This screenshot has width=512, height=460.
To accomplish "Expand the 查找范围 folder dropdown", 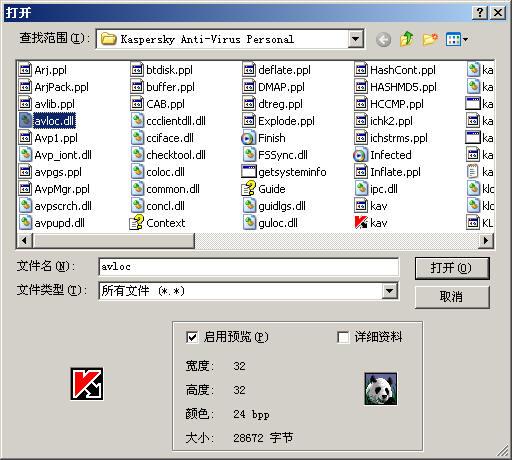I will [x=355, y=39].
